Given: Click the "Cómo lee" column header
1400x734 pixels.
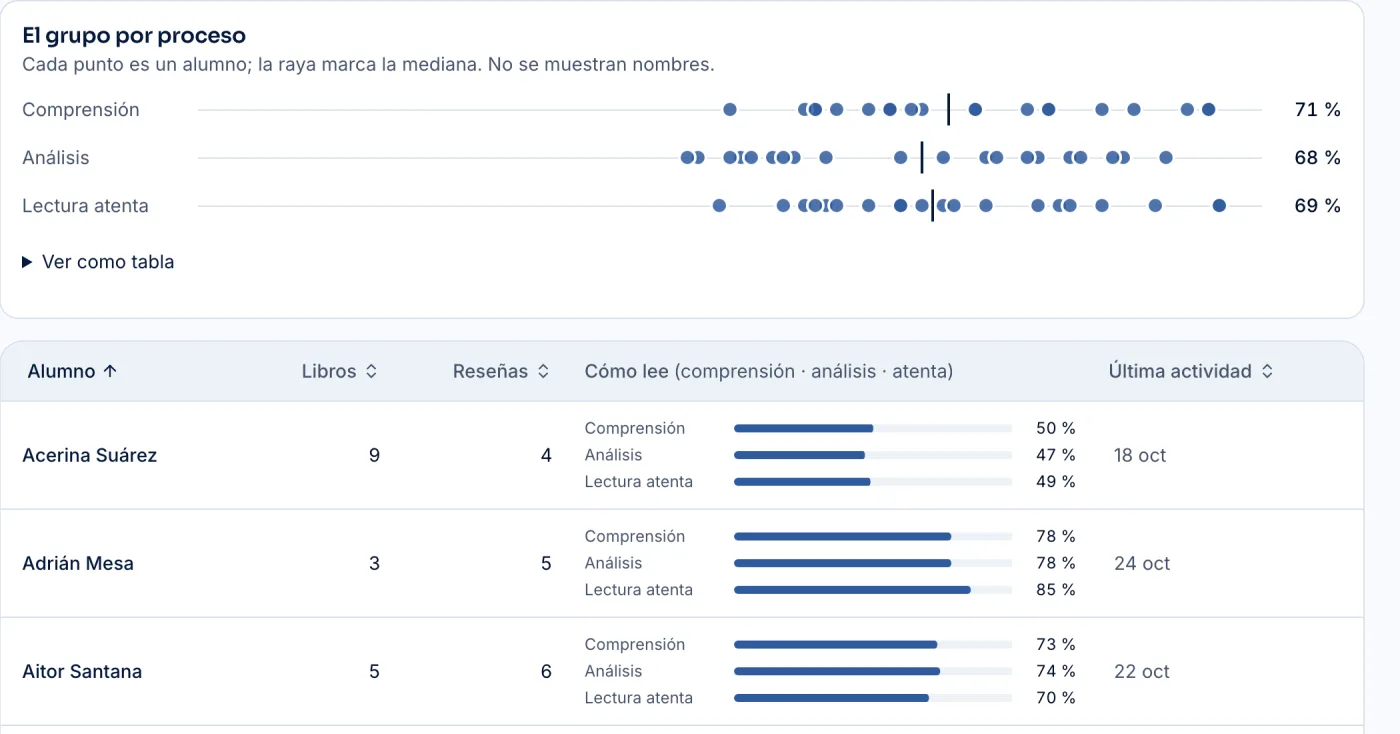Looking at the screenshot, I should [769, 371].
